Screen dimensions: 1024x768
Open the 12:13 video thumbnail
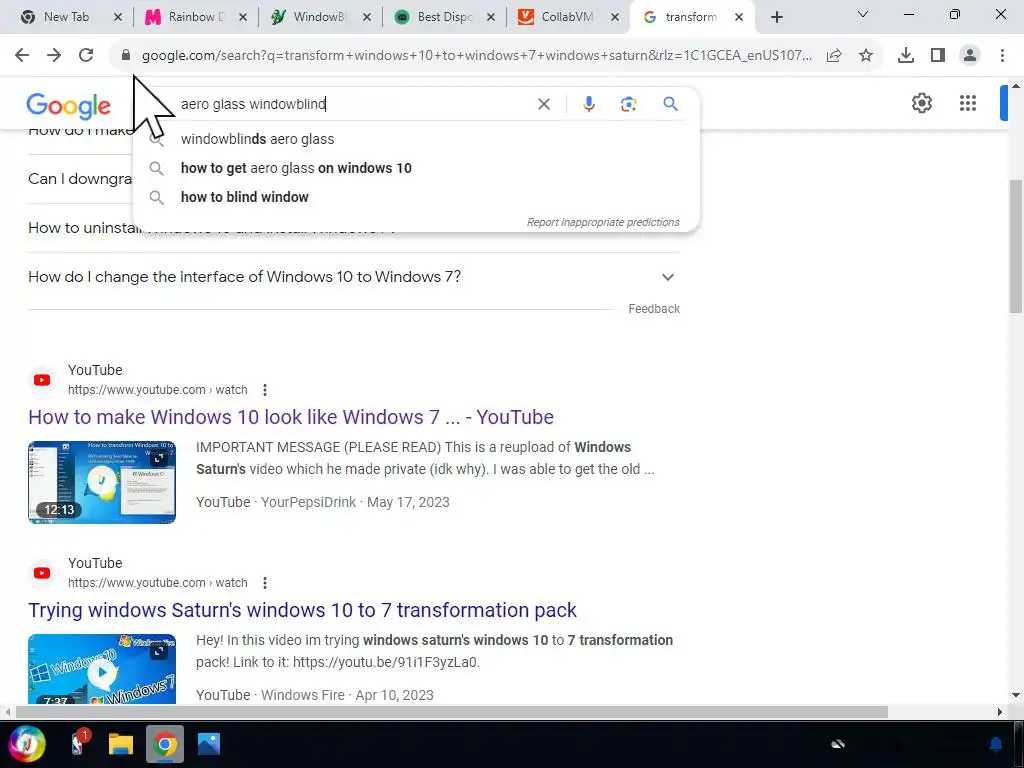(x=102, y=483)
